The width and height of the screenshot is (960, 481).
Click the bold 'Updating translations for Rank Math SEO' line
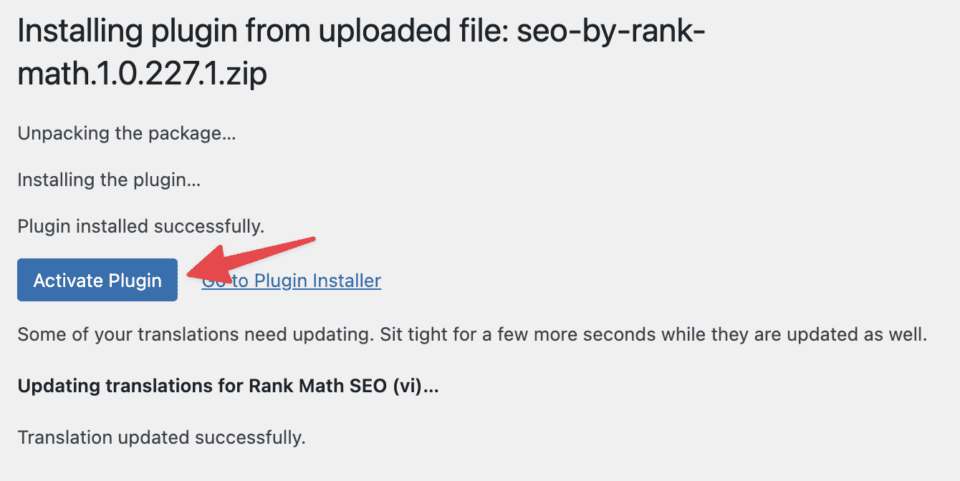tap(228, 386)
